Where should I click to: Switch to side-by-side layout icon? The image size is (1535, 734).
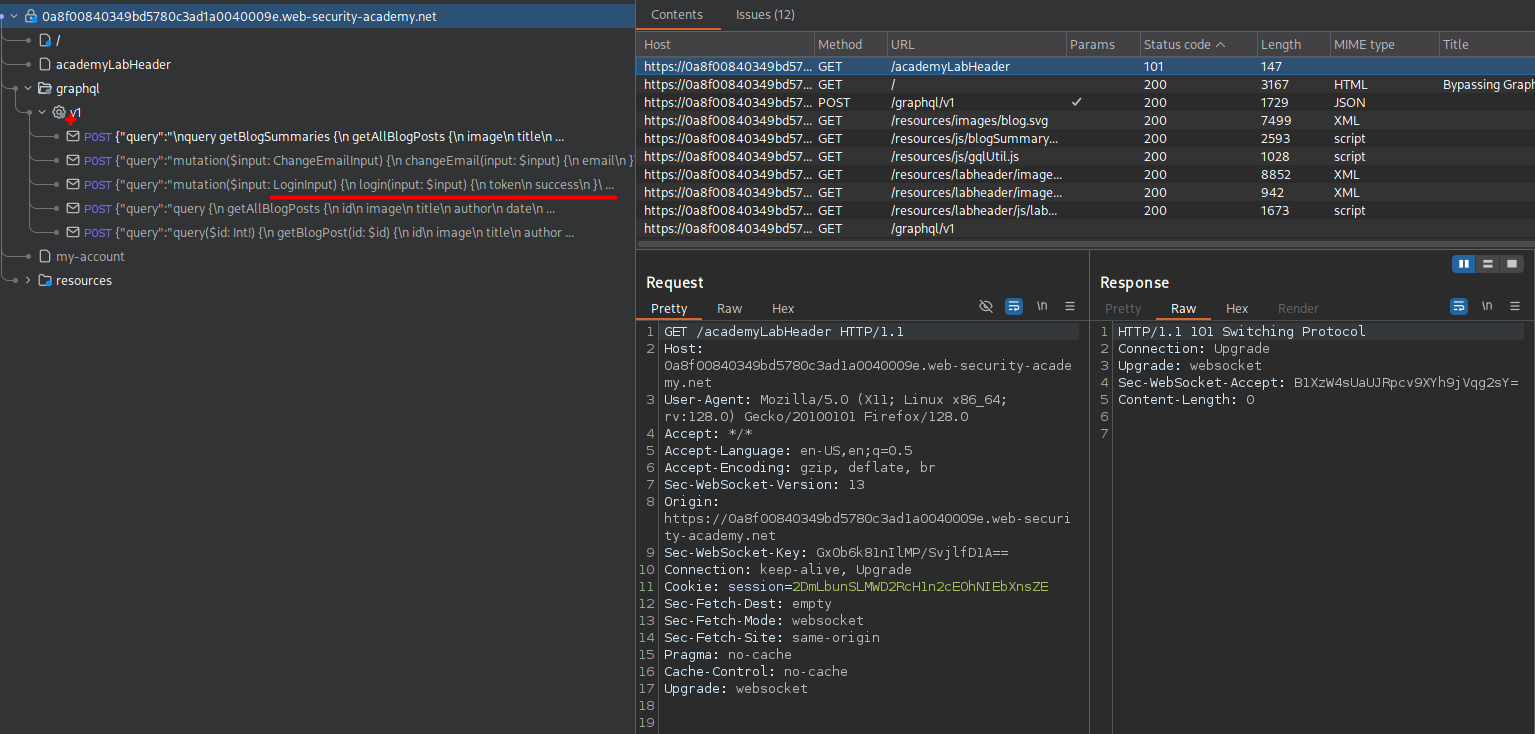point(1464,264)
